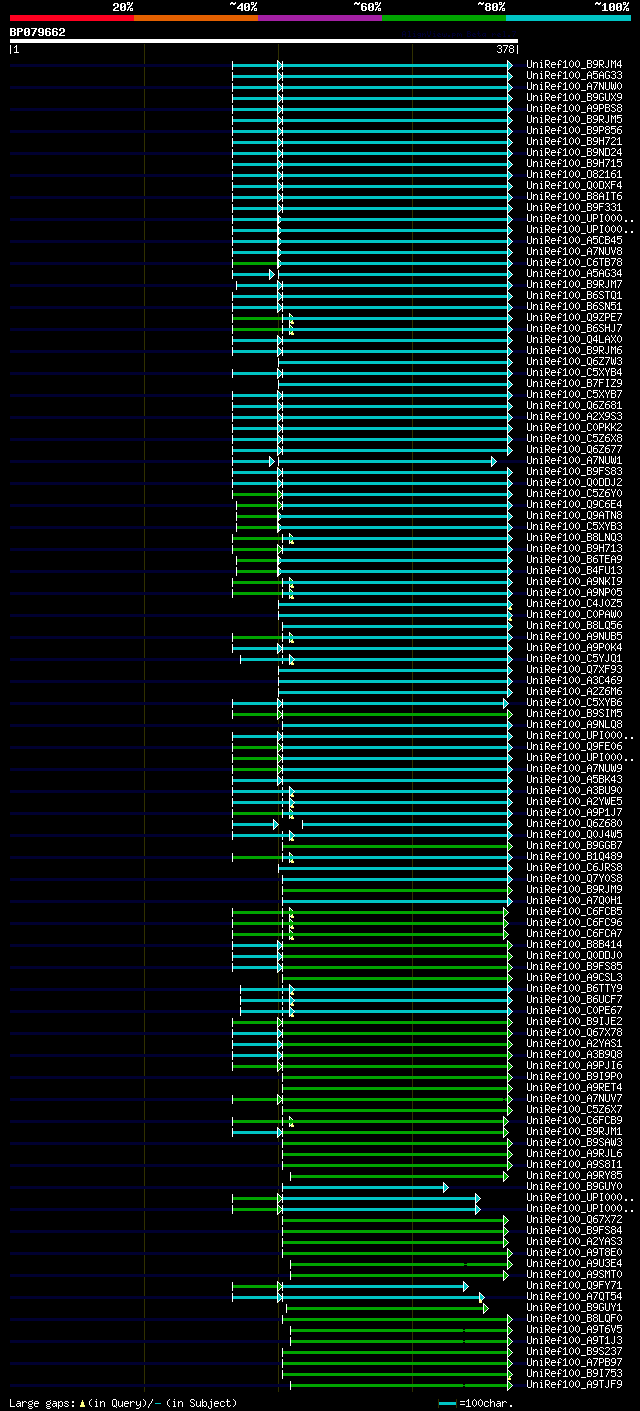This screenshot has height=1411, width=640.
Task: Select the UniRef100_B9H721 label
Action: click(x=574, y=141)
